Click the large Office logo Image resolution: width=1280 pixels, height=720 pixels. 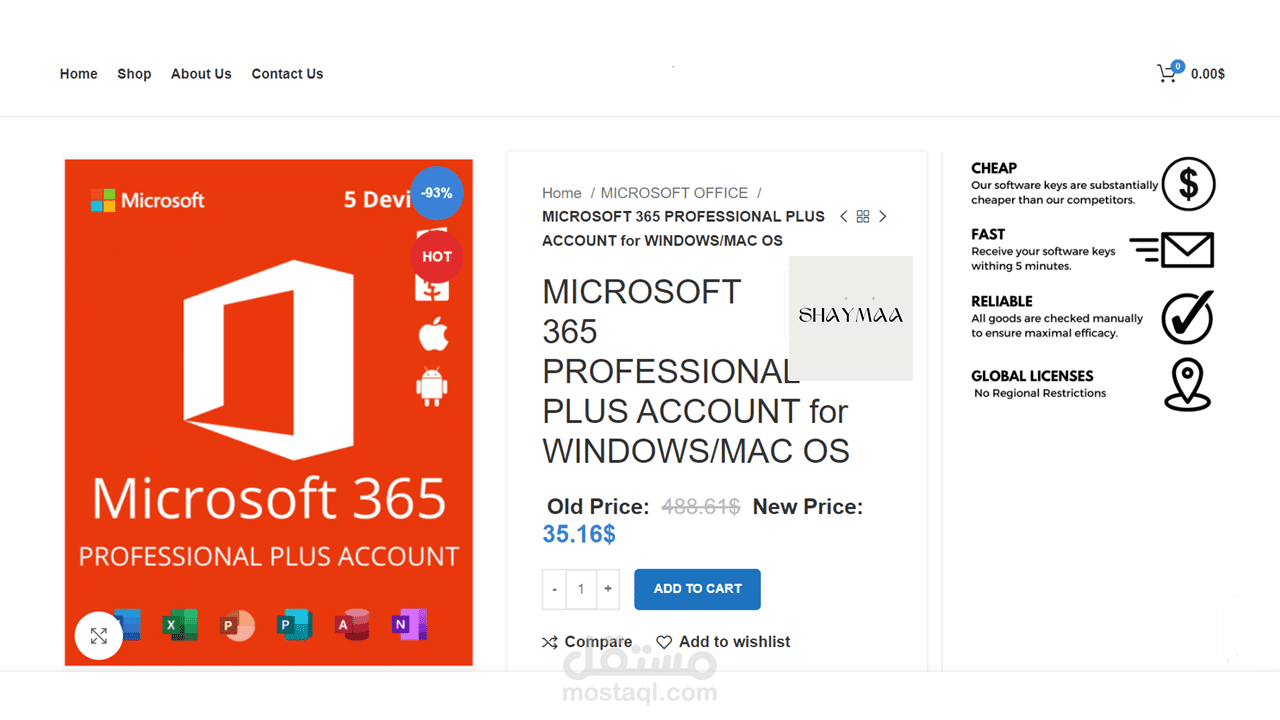(268, 360)
